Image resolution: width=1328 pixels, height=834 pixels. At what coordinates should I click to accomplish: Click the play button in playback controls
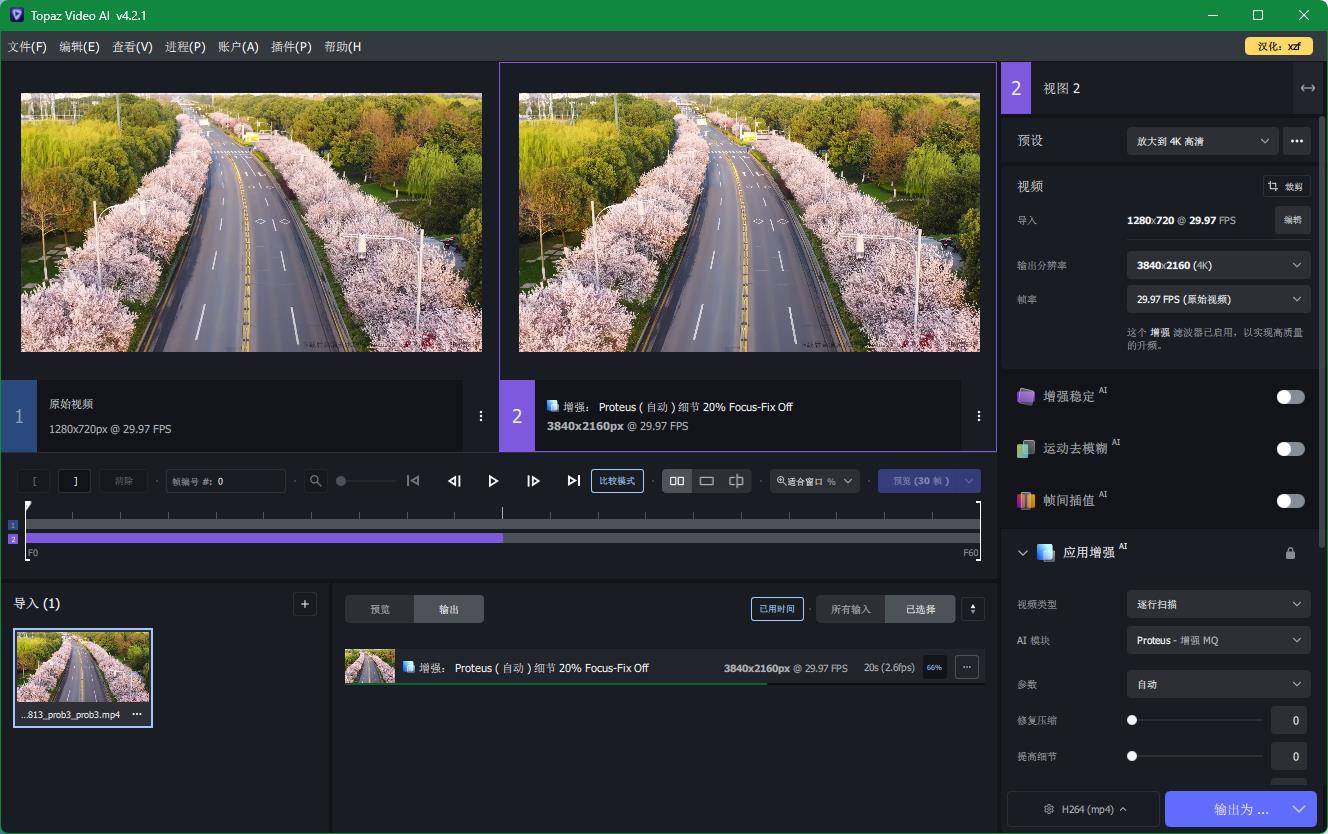[x=493, y=481]
